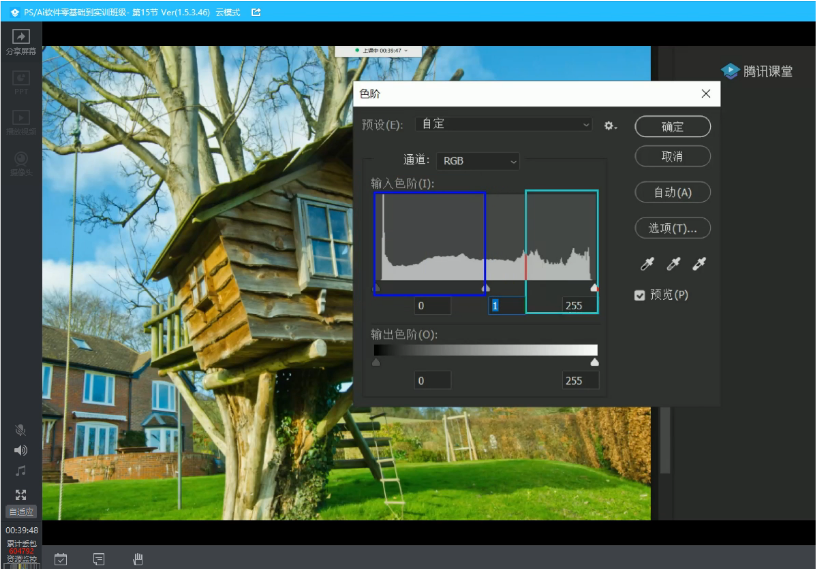Image resolution: width=817 pixels, height=569 pixels.
Task: Click the output levels white slider handle
Action: coord(595,362)
